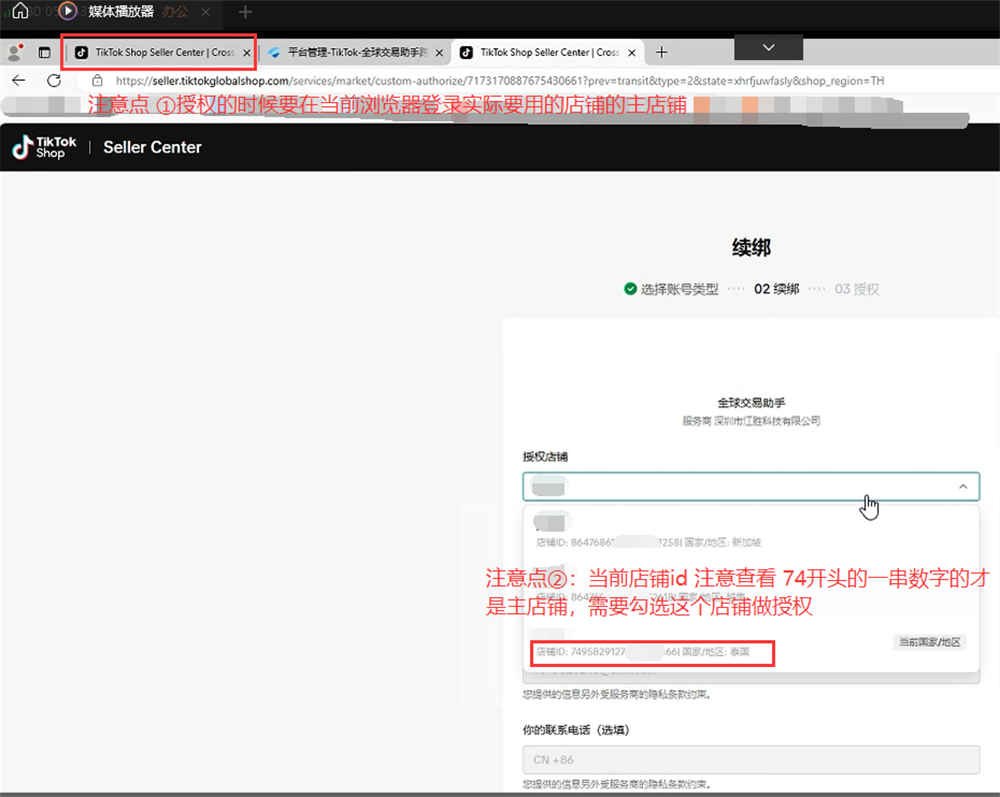Image resolution: width=1000 pixels, height=797 pixels.
Task: Reload the page with refresh icon
Action: coord(54,80)
